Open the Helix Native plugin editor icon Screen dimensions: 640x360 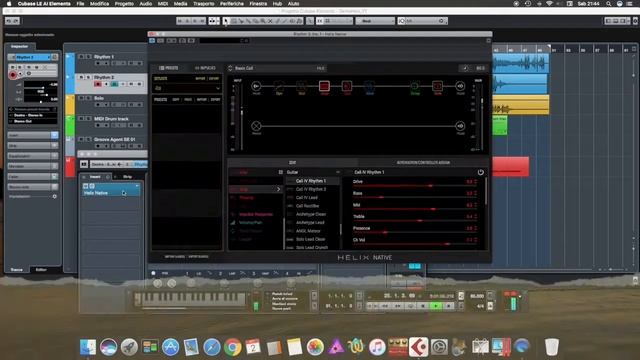(x=92, y=186)
